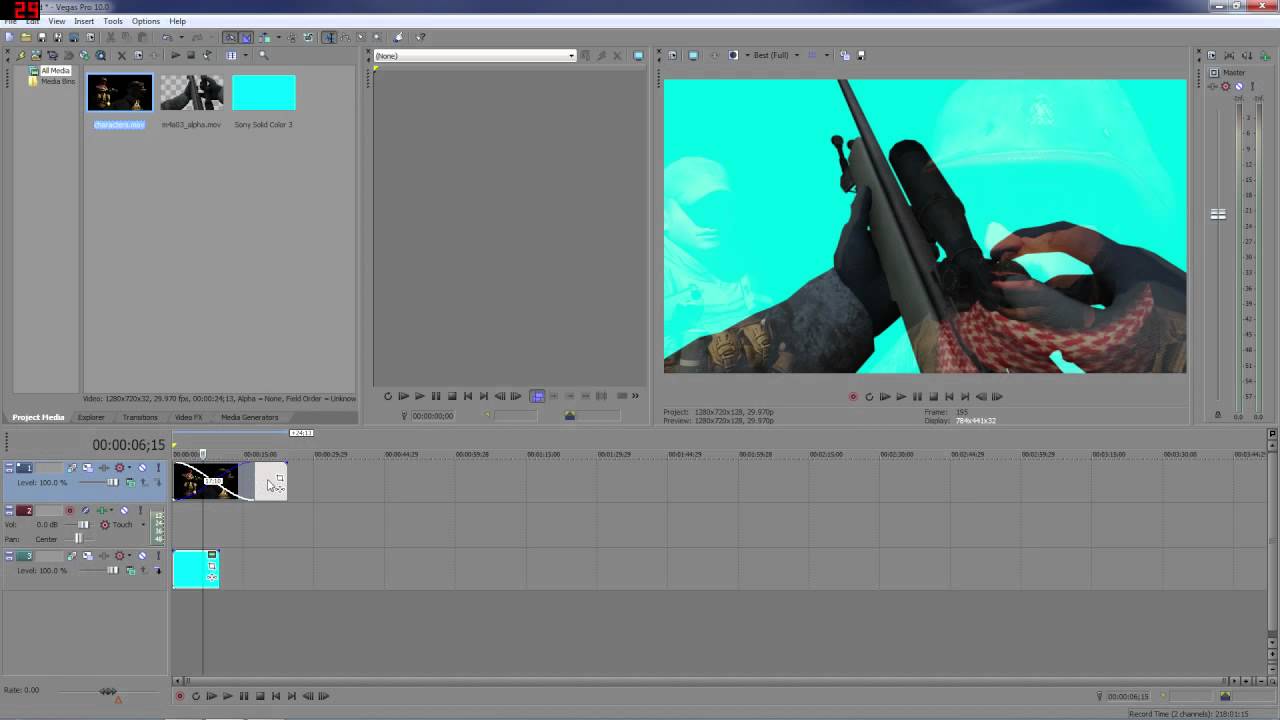1280x720 pixels.
Task: Adjust the Master volume fader
Action: [x=1218, y=214]
